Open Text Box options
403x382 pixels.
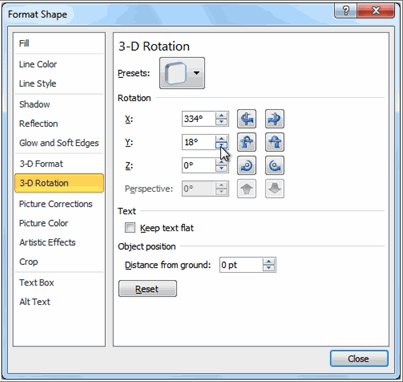[36, 283]
